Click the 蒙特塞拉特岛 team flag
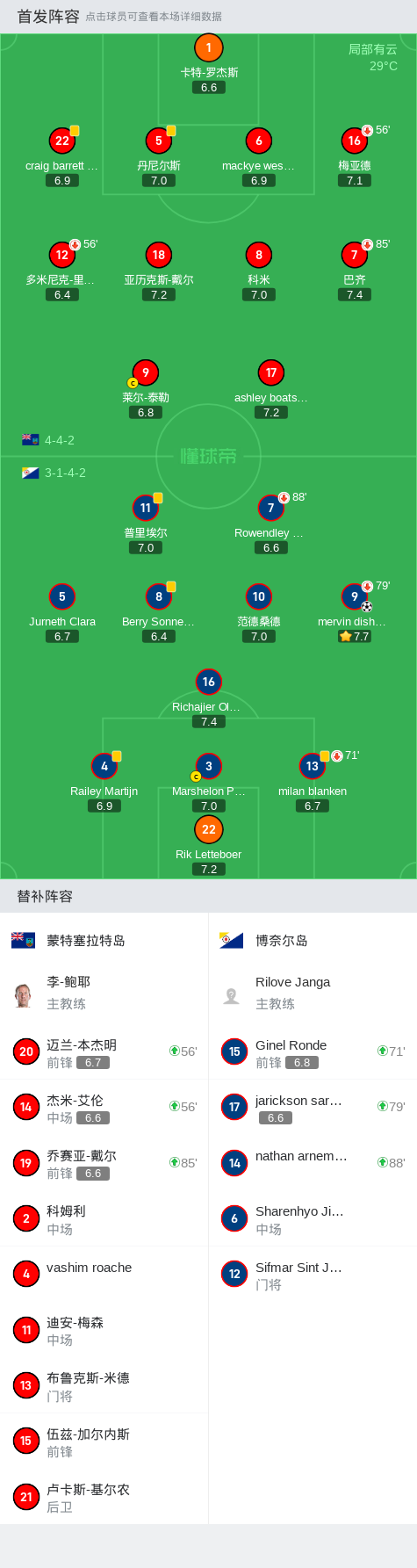This screenshot has height=1568, width=417. click(x=23, y=940)
